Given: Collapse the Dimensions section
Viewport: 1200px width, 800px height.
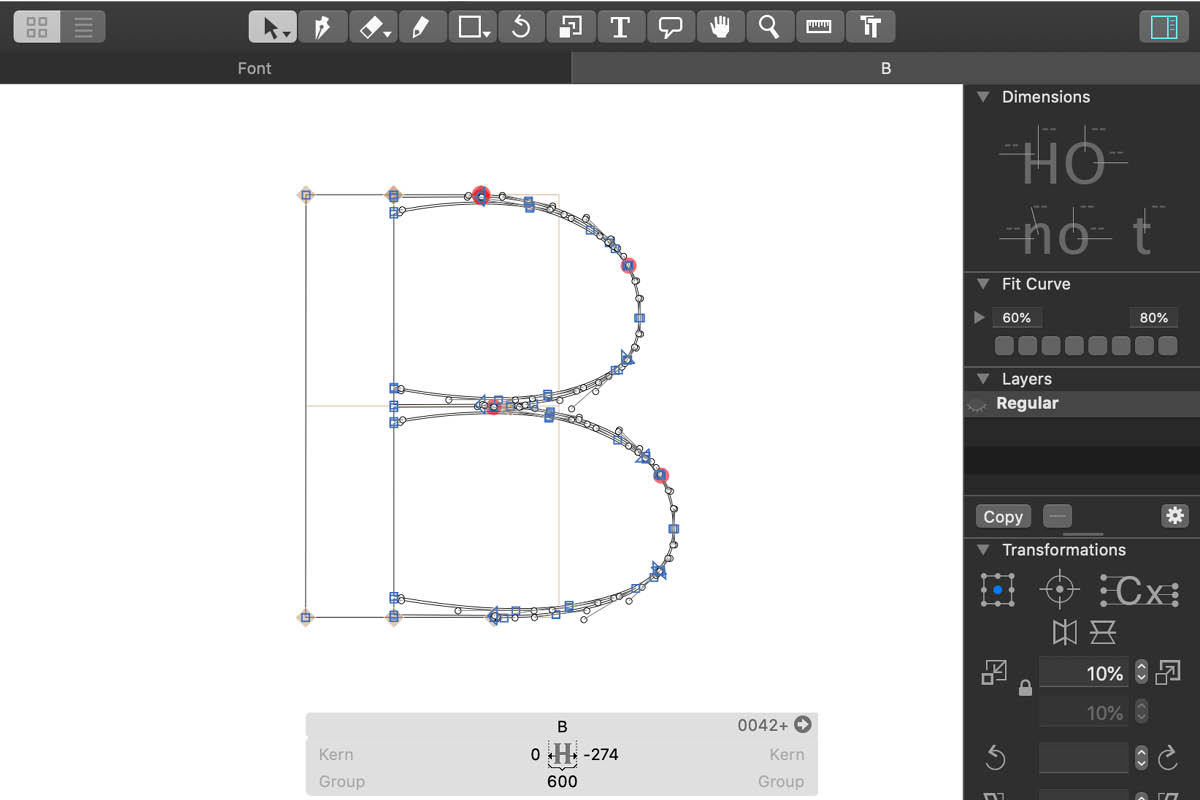Looking at the screenshot, I should click(983, 97).
